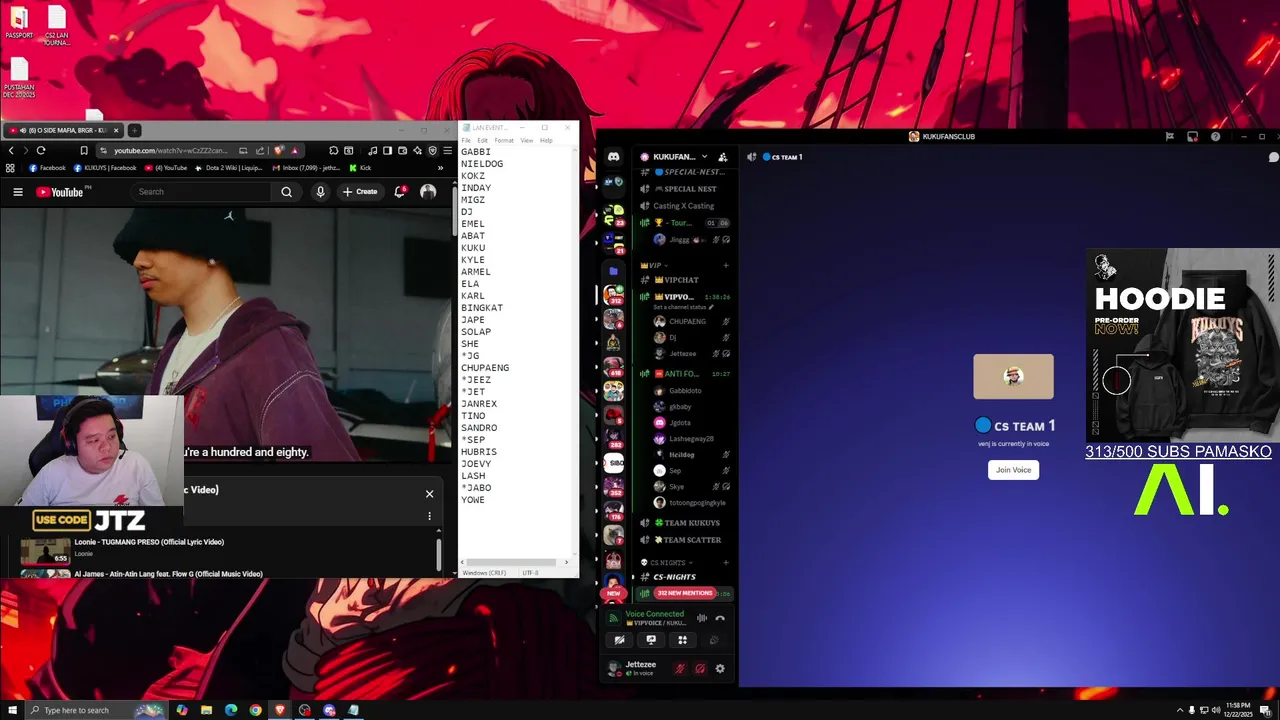Open Notepad View menu

click(x=526, y=140)
